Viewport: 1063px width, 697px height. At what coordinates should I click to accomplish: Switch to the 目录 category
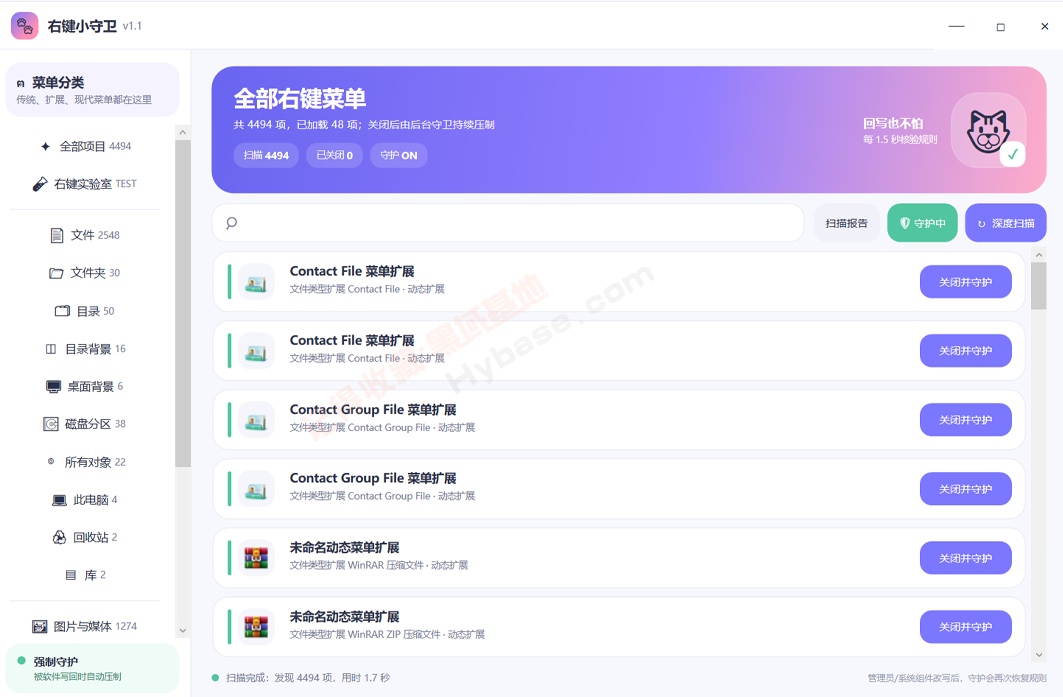85,311
